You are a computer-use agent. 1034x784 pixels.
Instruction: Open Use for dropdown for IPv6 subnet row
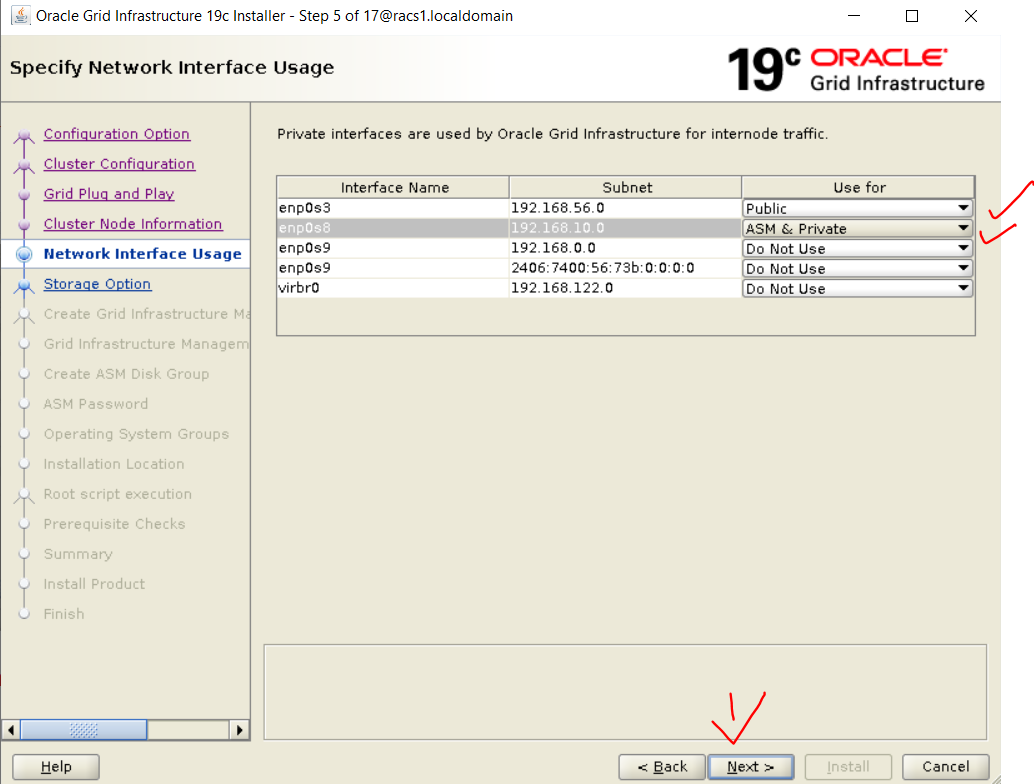[x=857, y=268]
